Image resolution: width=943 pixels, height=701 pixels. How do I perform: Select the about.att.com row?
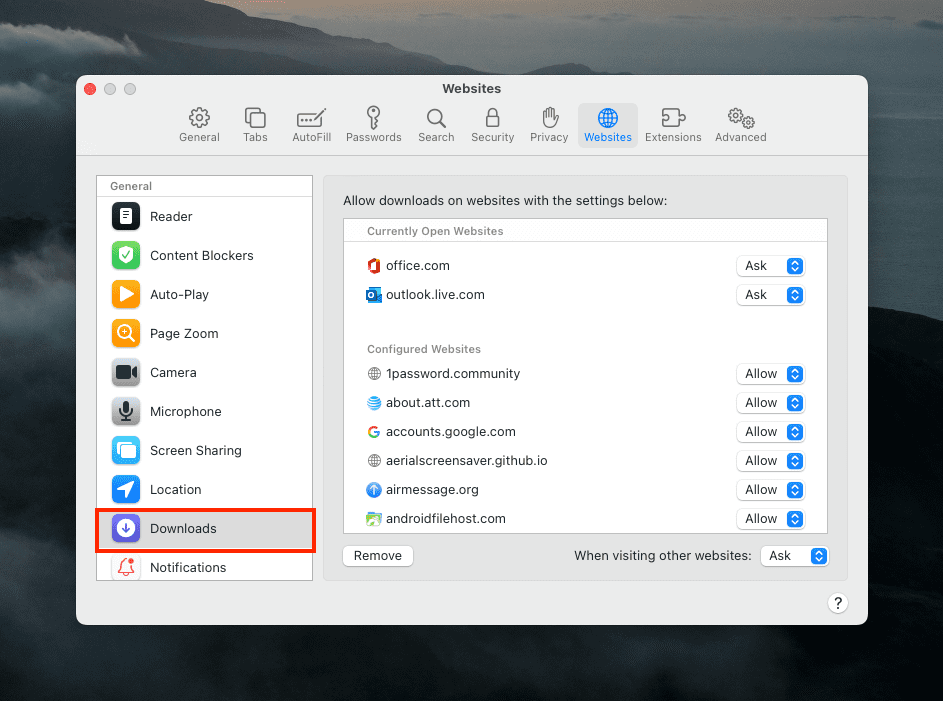coord(585,403)
